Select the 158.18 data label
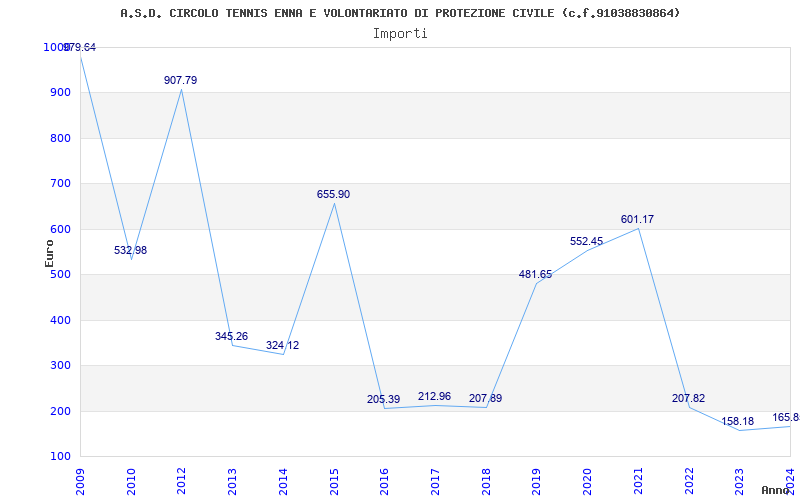The width and height of the screenshot is (800, 500). (737, 422)
